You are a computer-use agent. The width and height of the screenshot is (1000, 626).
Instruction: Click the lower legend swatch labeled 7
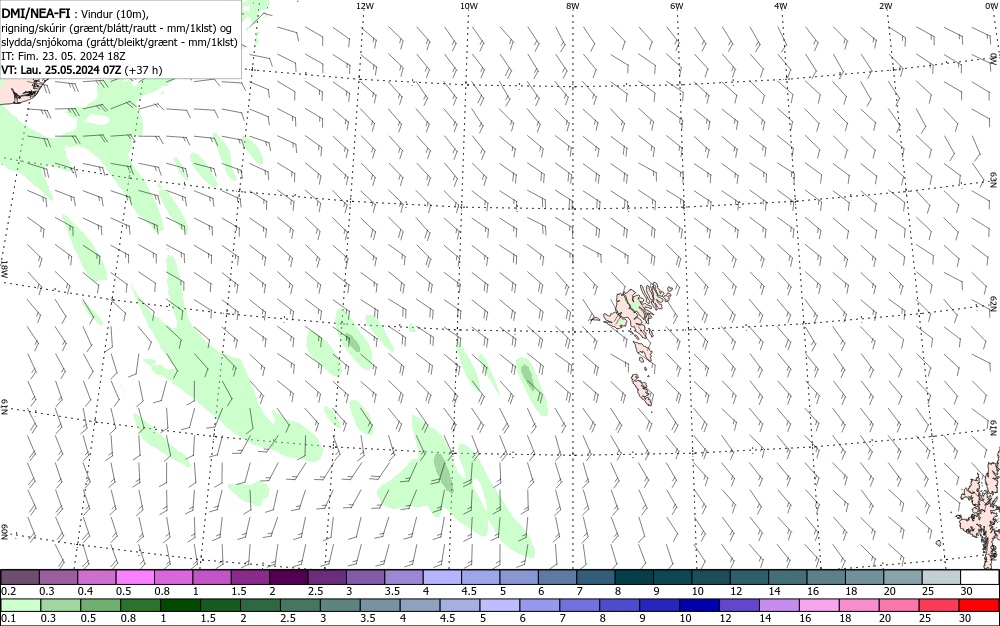[579, 605]
